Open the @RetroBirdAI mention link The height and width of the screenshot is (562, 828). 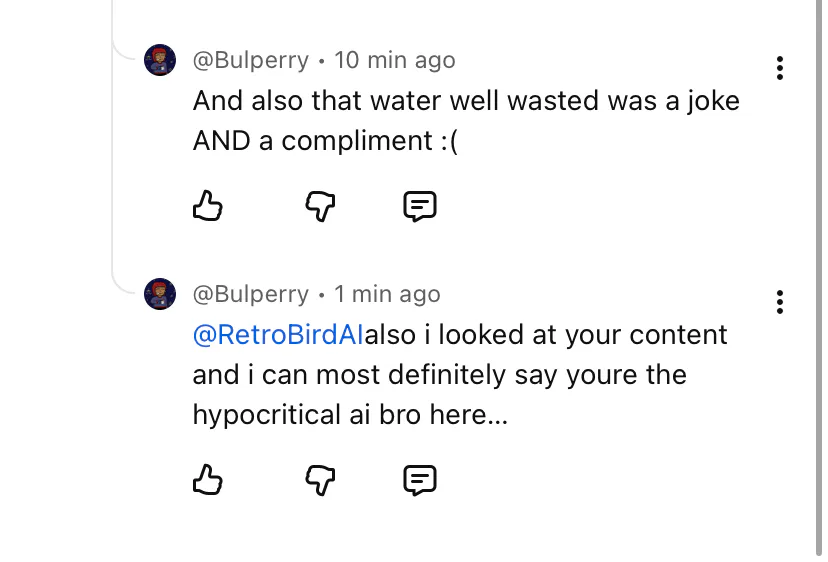click(277, 335)
